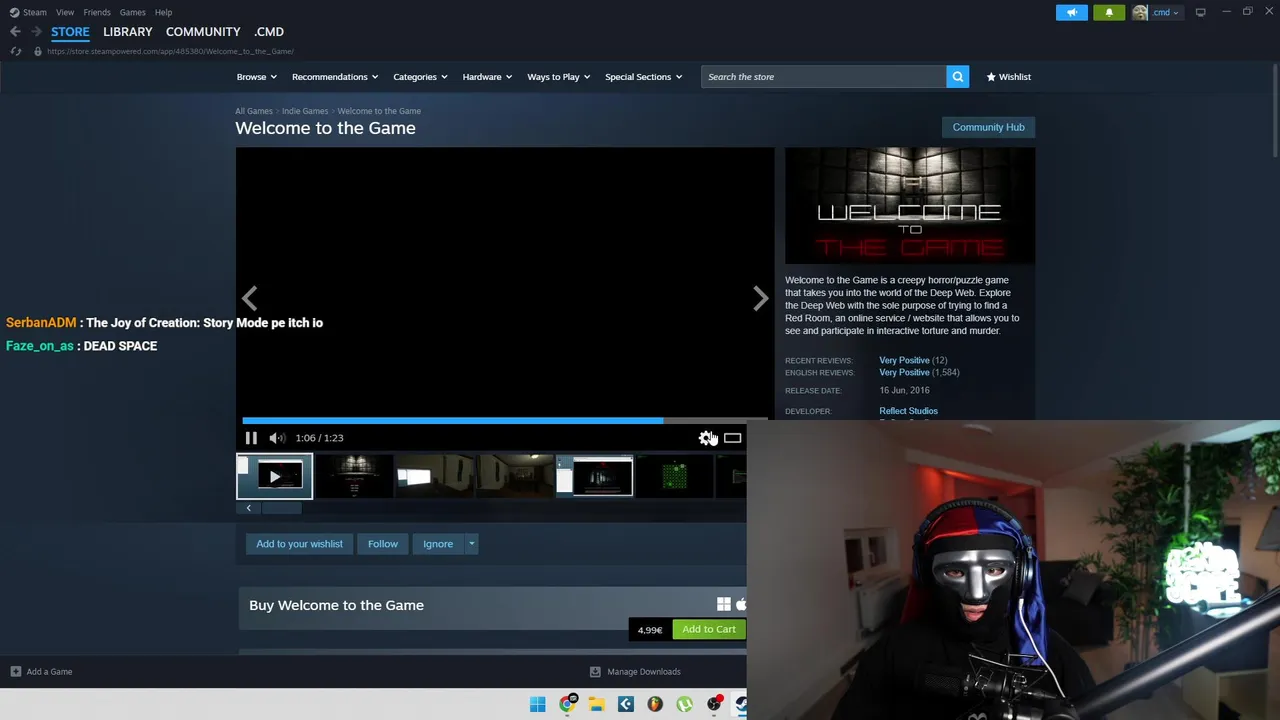This screenshot has height=720, width=1280.
Task: Open the Games menu
Action: click(132, 12)
